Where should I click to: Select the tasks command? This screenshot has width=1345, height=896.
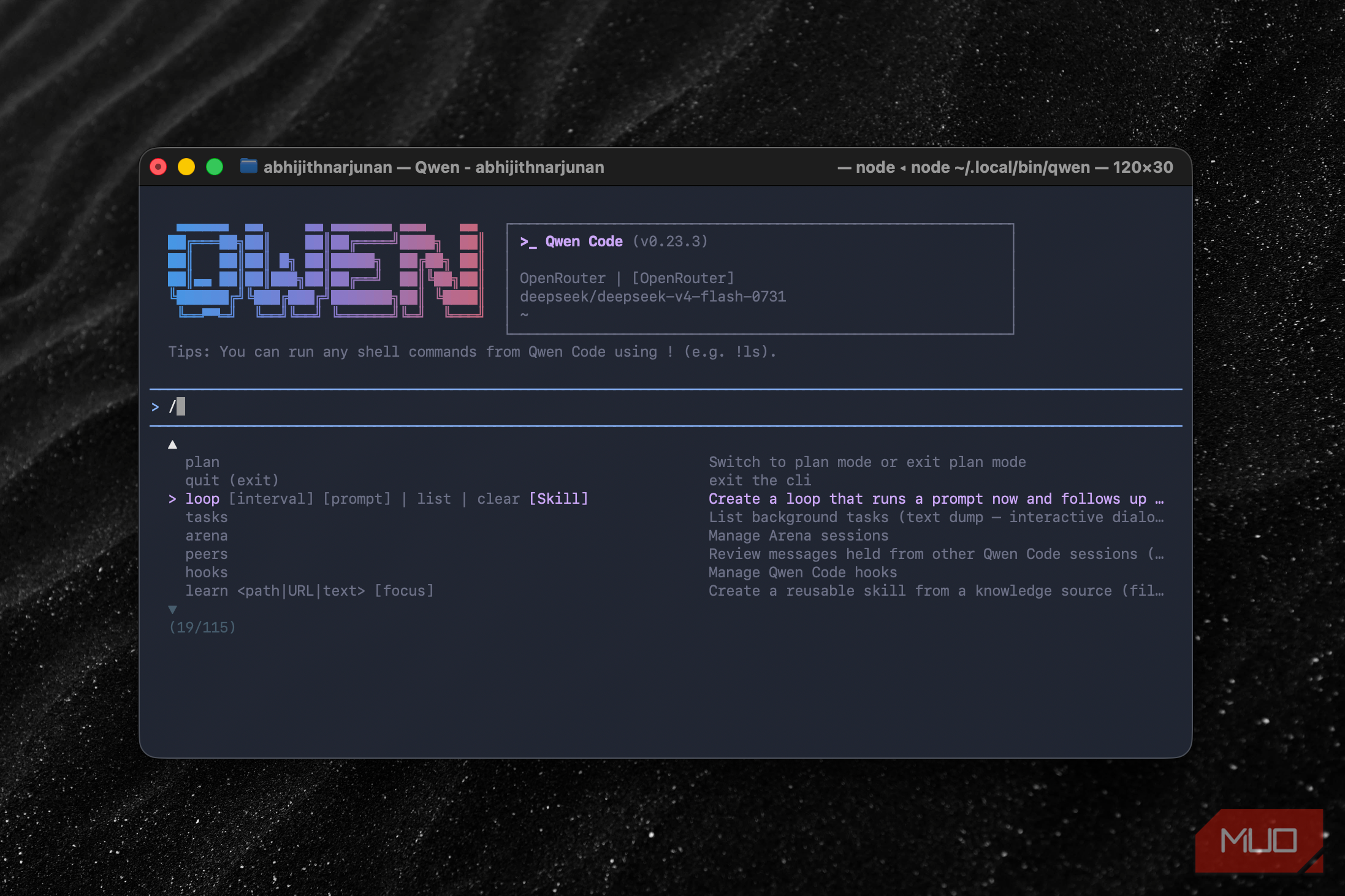point(207,517)
